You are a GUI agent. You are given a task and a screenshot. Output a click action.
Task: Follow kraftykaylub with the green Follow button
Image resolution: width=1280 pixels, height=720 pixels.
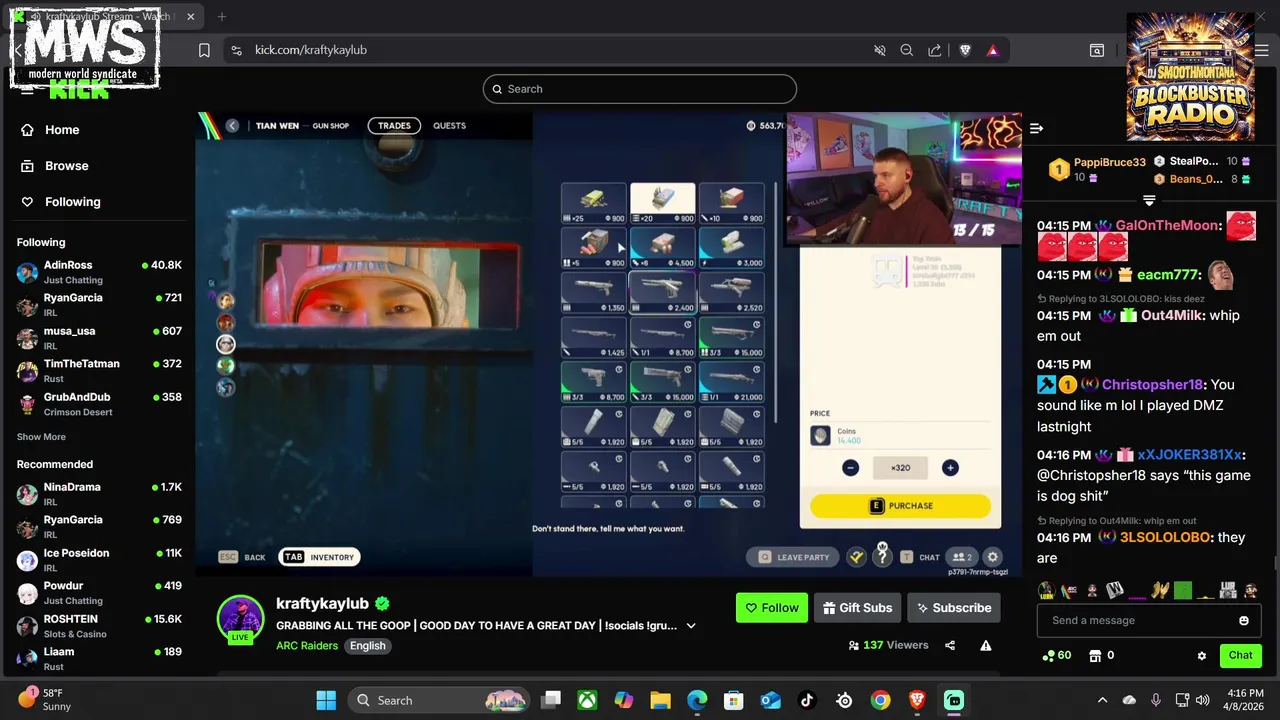point(771,608)
